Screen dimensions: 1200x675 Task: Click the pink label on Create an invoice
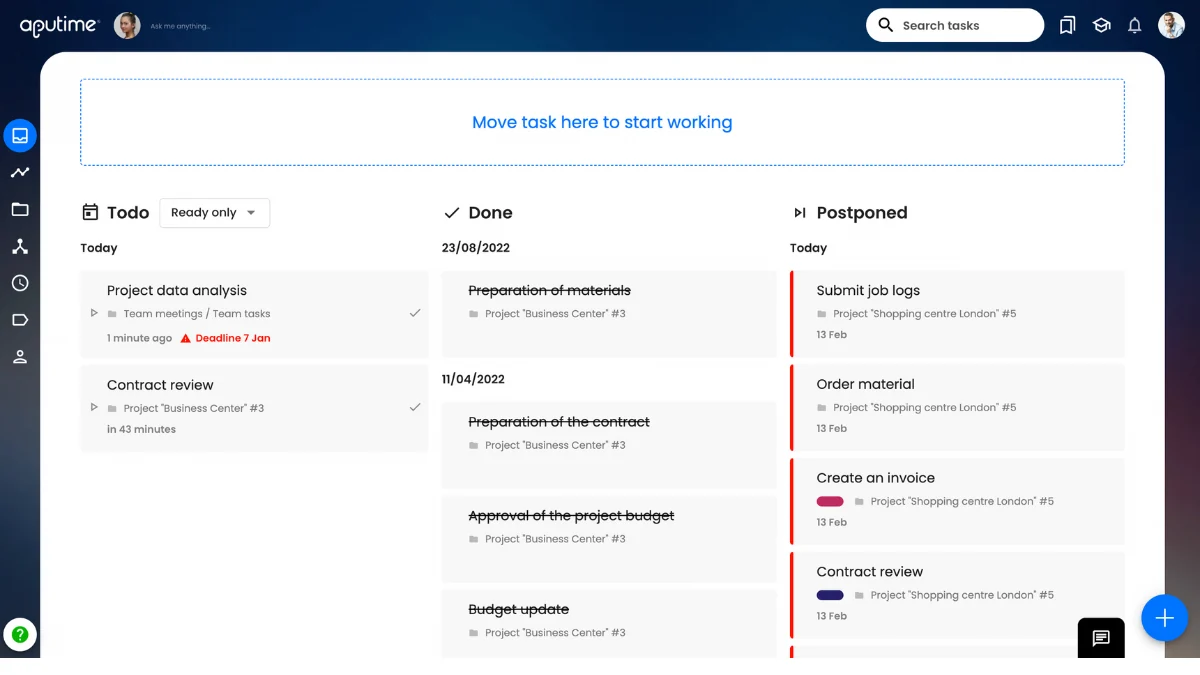(830, 501)
